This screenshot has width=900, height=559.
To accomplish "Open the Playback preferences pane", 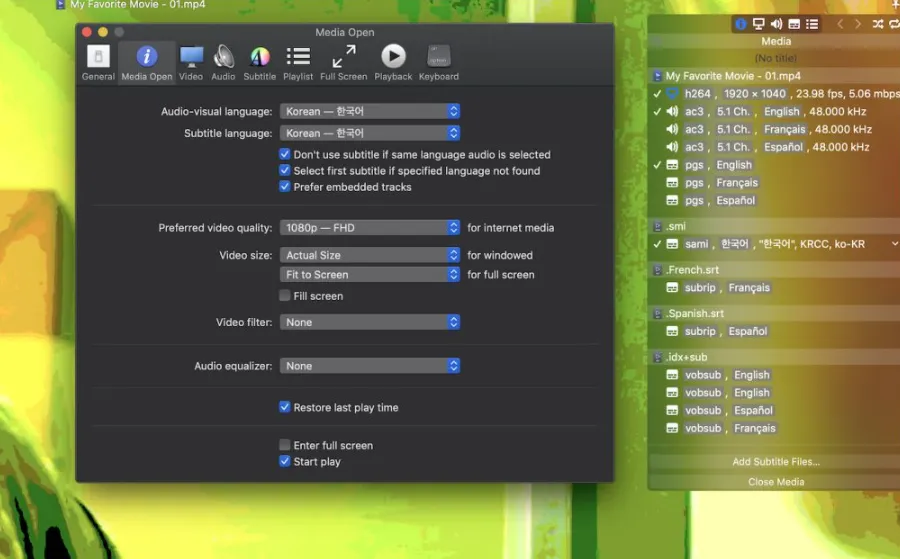I will click(393, 63).
